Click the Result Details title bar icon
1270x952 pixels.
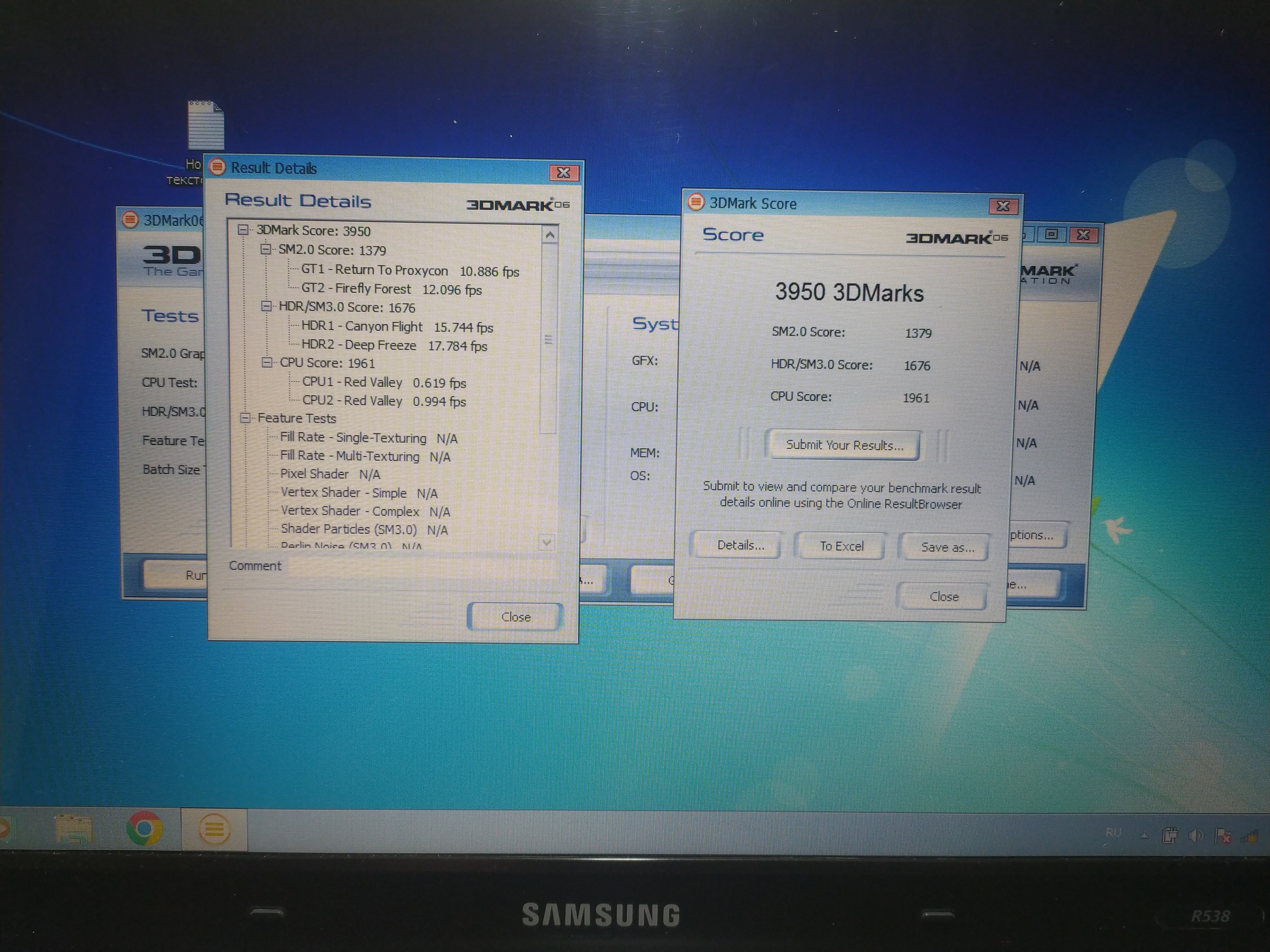coord(217,167)
